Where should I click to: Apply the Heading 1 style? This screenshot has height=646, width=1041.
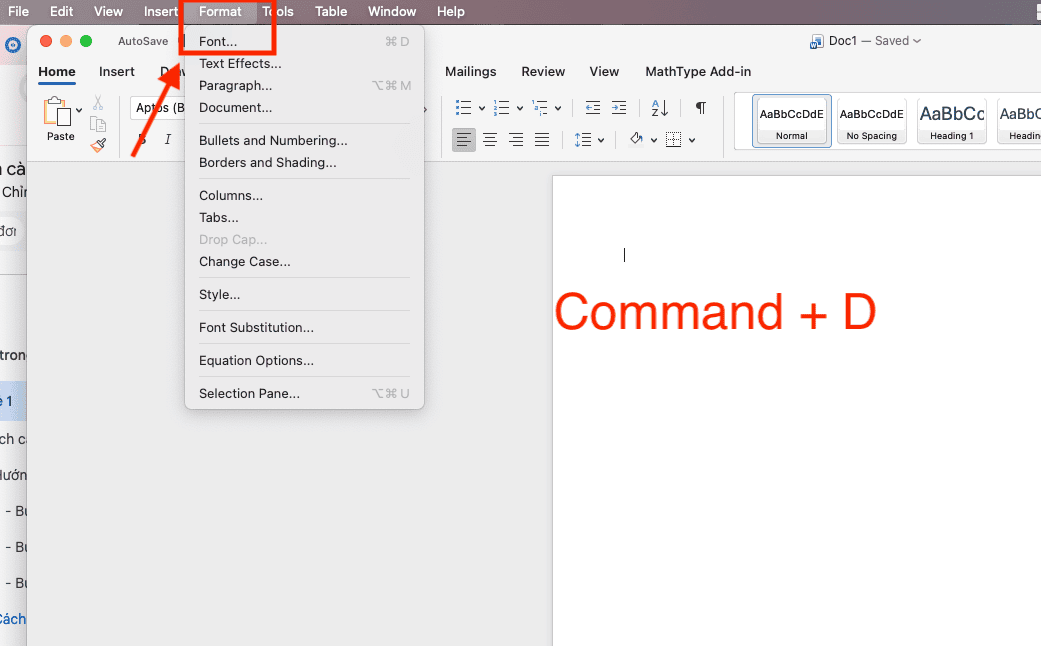[951, 121]
